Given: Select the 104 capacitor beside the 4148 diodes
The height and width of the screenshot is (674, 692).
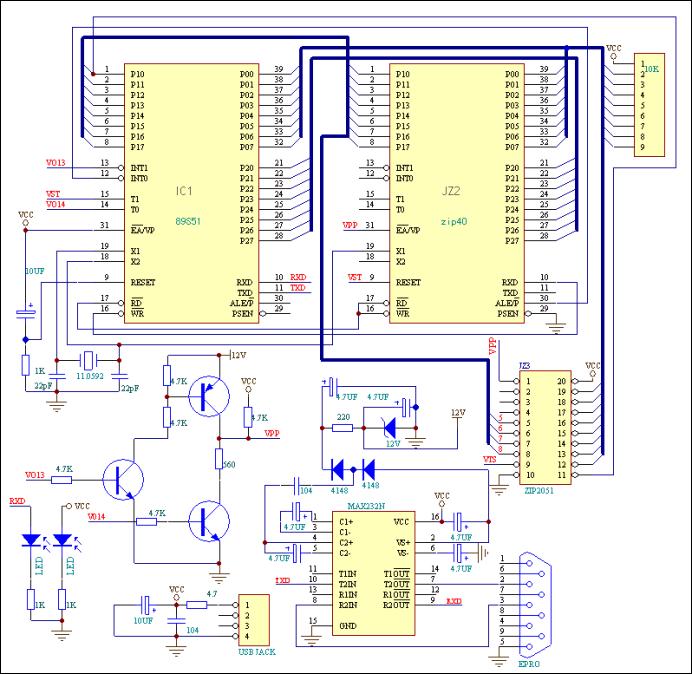Looking at the screenshot, I should coord(297,486).
